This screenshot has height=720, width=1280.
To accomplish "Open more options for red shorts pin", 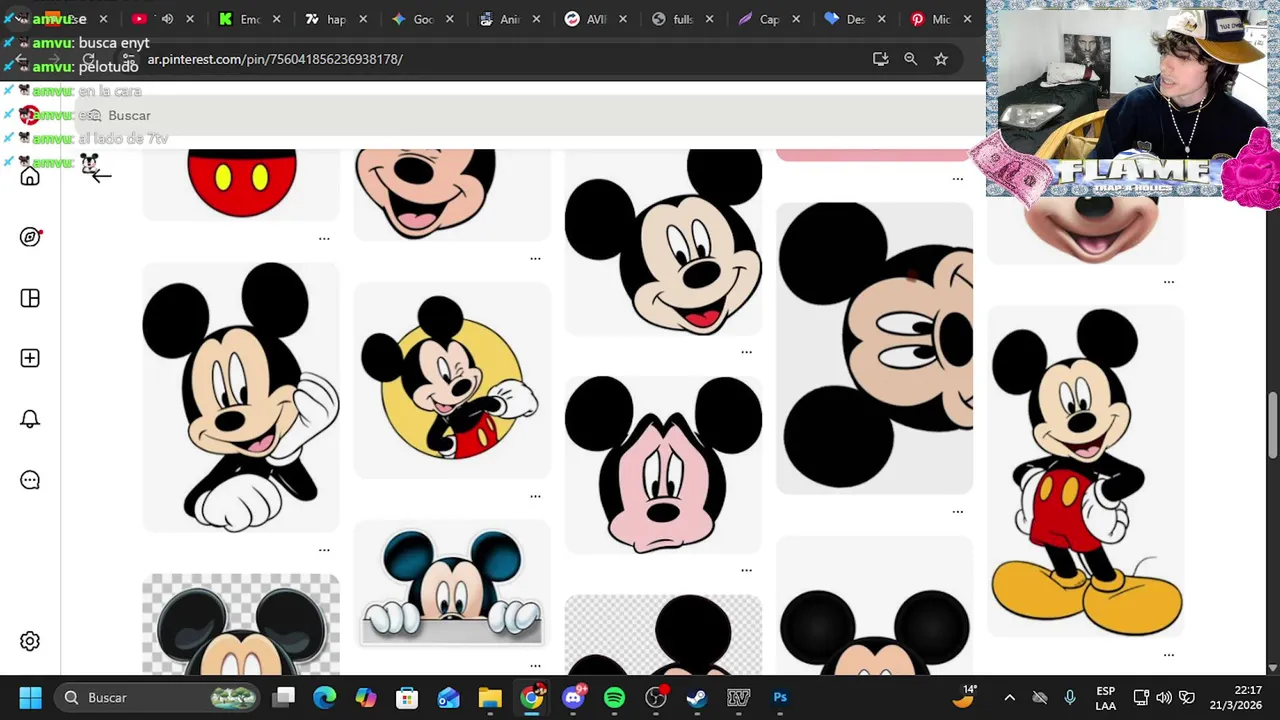I will pos(324,239).
